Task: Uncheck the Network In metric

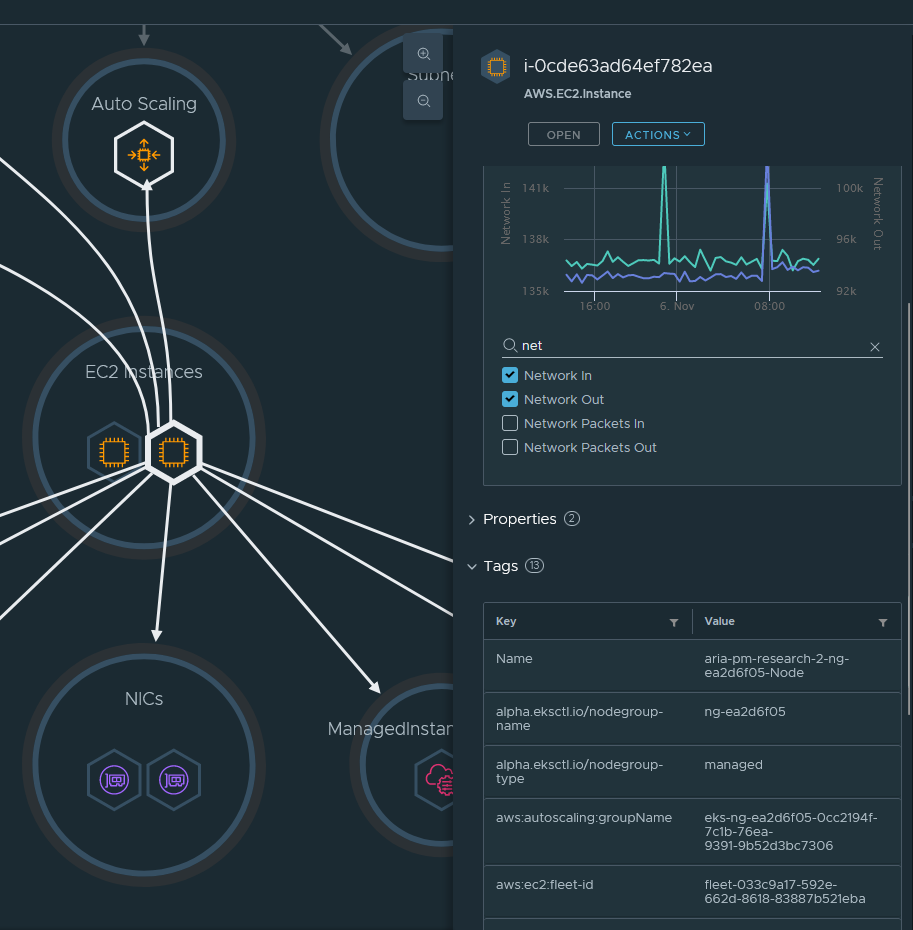Action: point(510,376)
